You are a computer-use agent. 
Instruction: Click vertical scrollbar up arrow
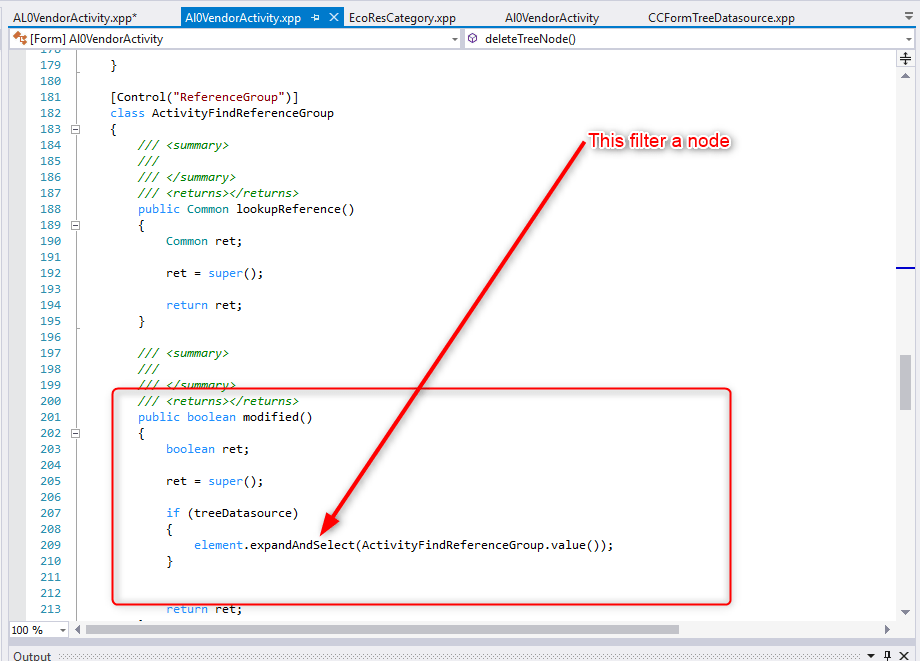click(x=905, y=76)
